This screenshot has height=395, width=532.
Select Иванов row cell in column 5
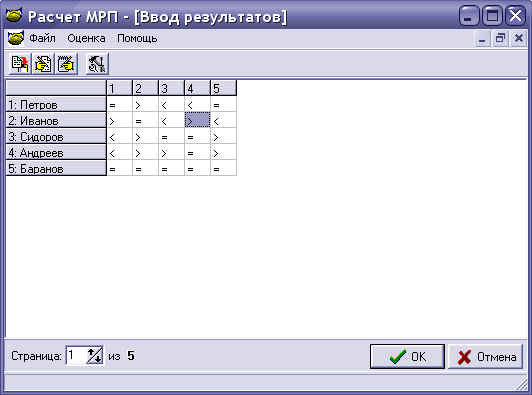(224, 120)
